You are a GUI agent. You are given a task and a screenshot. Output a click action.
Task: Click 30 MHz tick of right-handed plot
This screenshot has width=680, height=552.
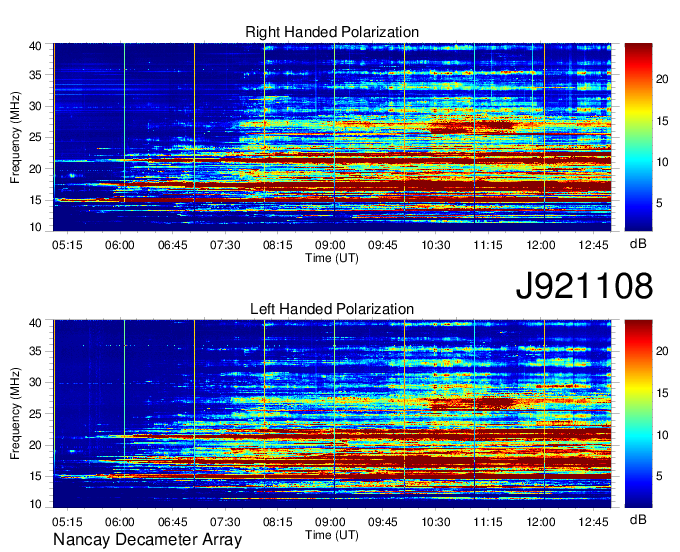[35, 106]
